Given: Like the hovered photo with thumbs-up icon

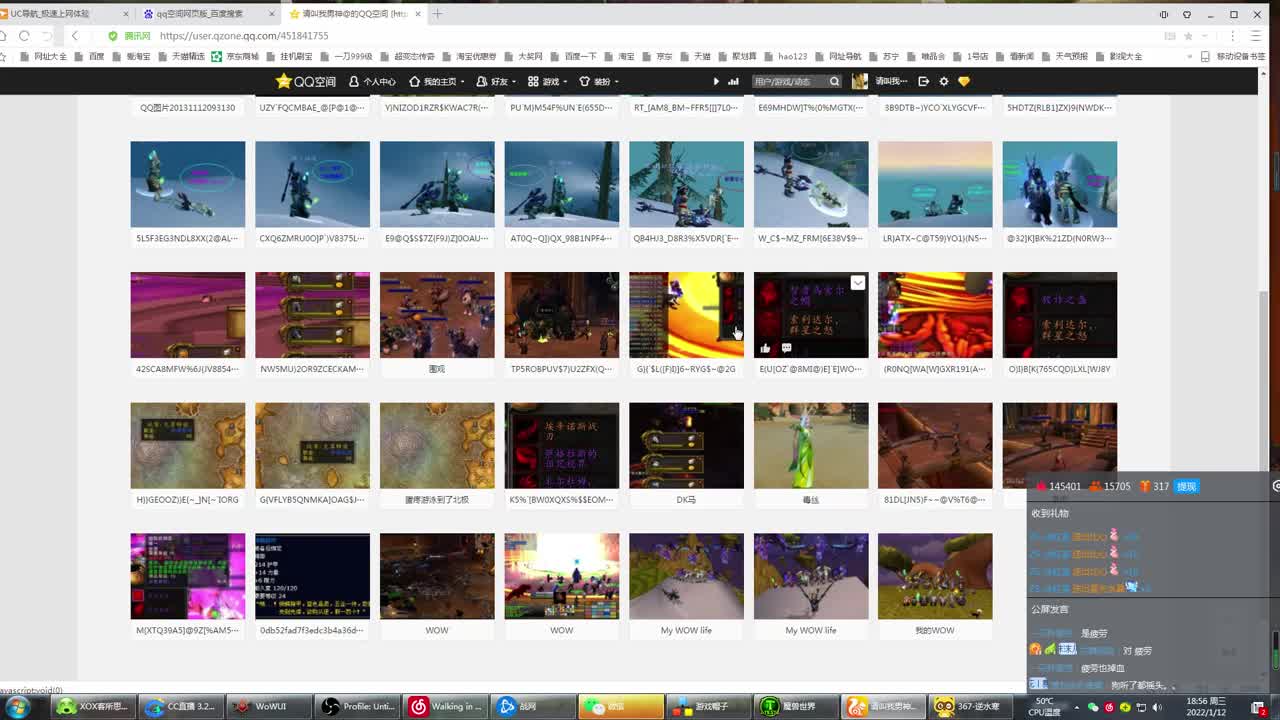Looking at the screenshot, I should pos(765,348).
